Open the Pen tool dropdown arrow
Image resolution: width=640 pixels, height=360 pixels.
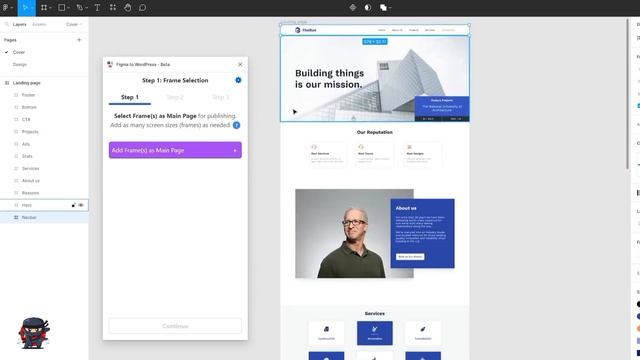[x=86, y=8]
